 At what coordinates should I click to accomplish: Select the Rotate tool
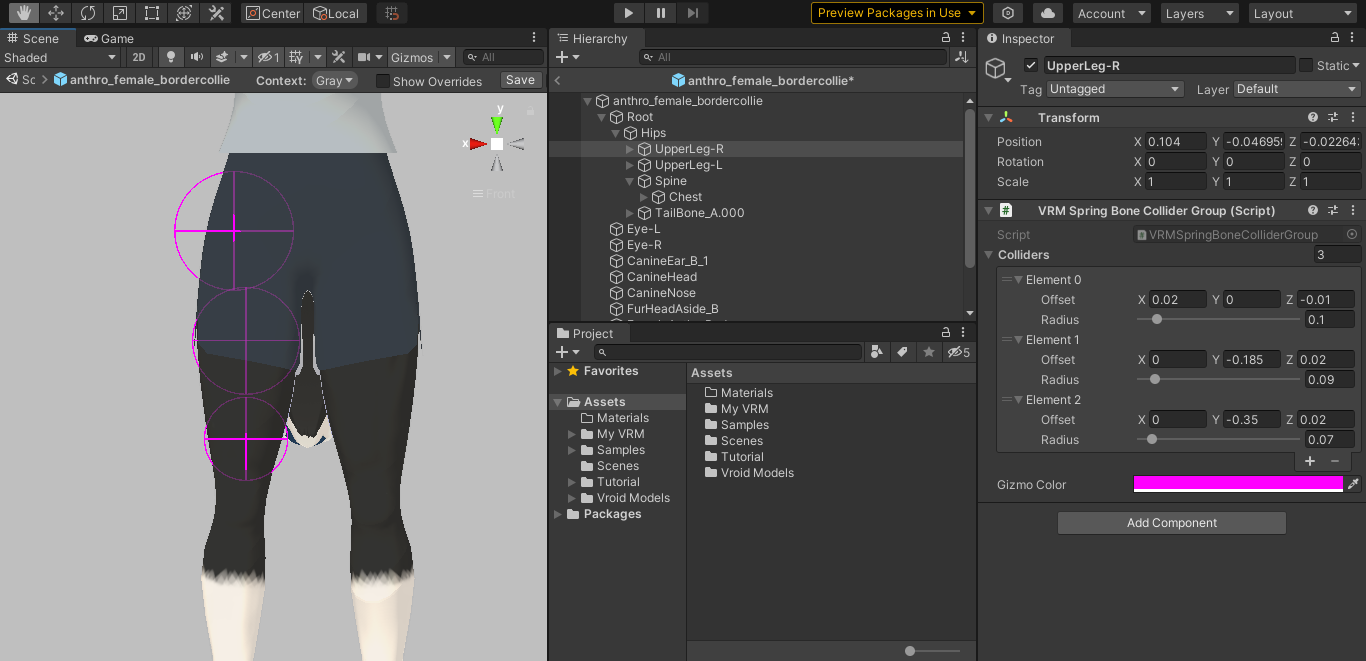click(87, 13)
